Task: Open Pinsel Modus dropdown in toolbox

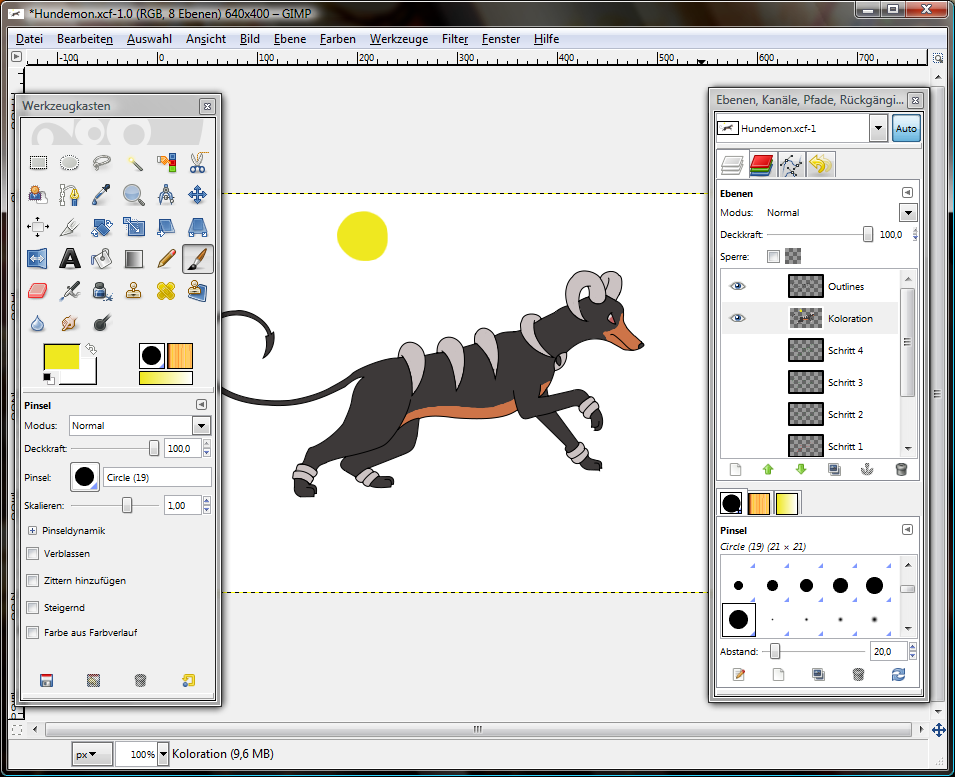Action: coord(202,426)
